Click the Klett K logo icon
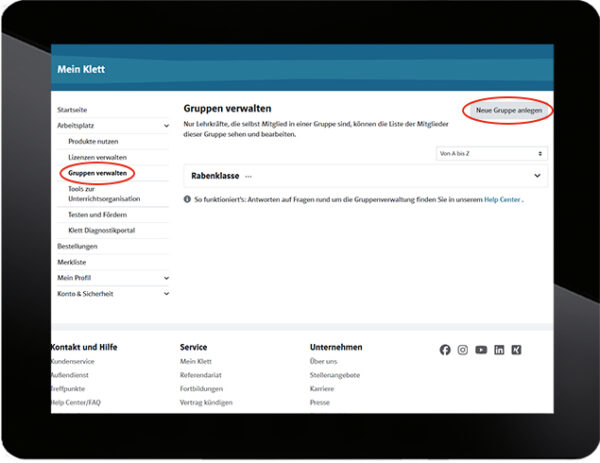 (516, 350)
